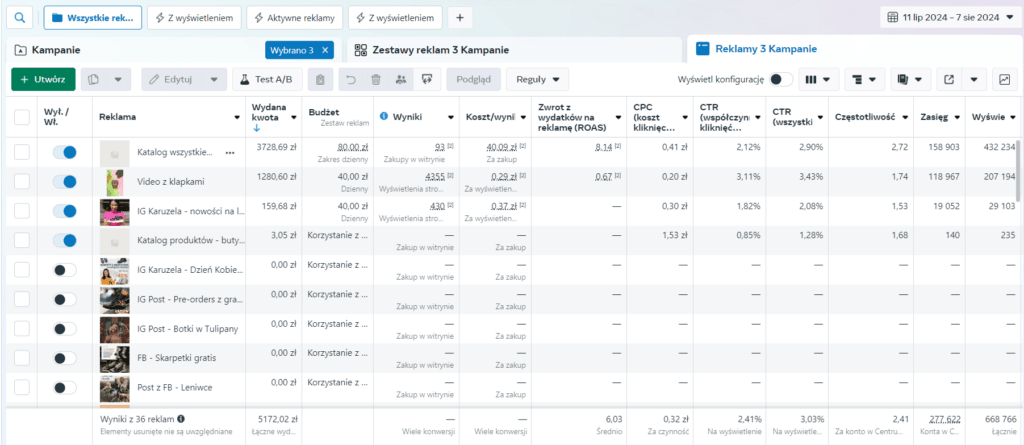
Task: Click the green Utwórz button
Action: (43, 79)
